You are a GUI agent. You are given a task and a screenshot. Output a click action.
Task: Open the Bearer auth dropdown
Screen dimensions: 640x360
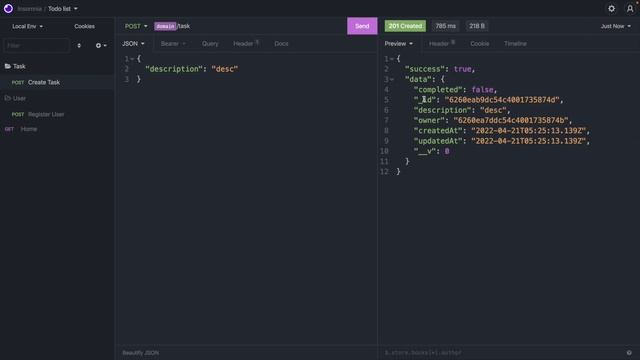pyautogui.click(x=173, y=44)
